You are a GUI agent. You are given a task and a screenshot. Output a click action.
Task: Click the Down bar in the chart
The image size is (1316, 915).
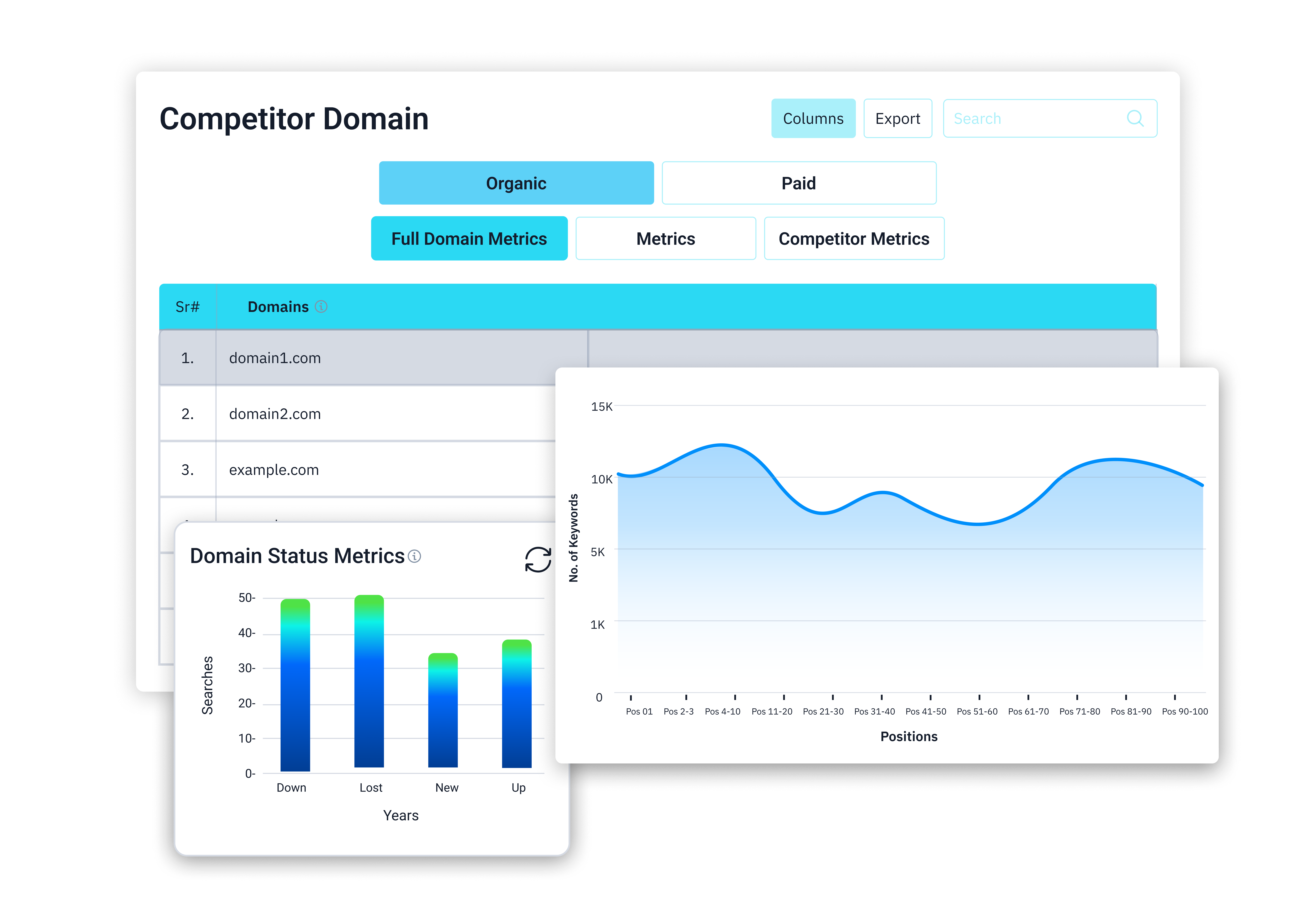point(295,685)
